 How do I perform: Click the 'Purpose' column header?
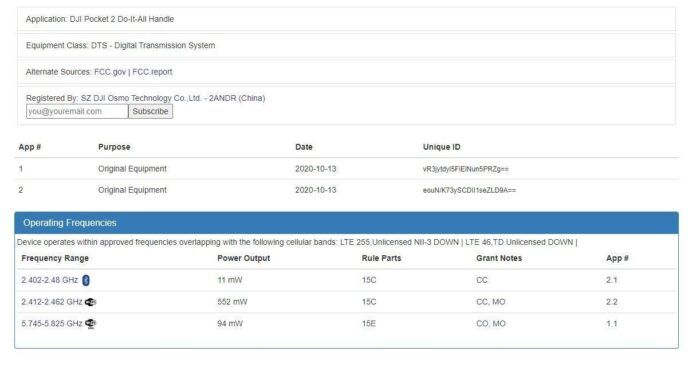click(114, 147)
